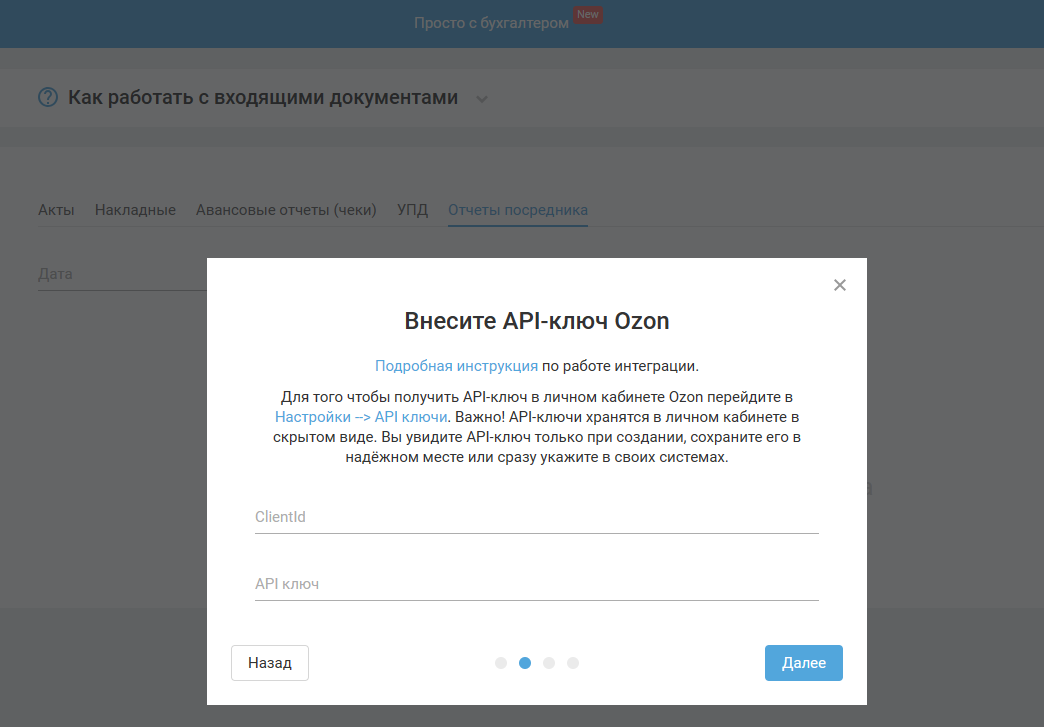Jump to fourth step dot indicator

pos(573,663)
